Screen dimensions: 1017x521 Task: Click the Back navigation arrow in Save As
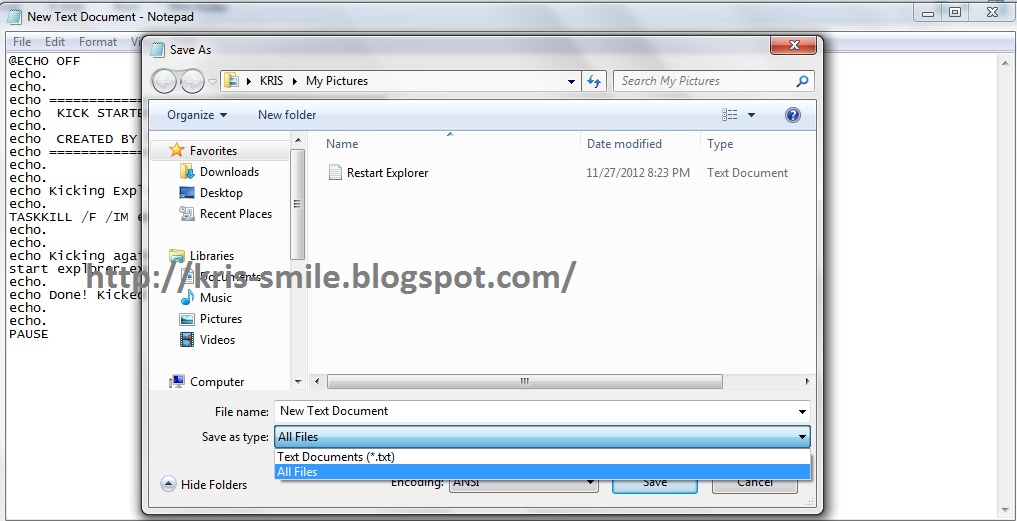pyautogui.click(x=165, y=81)
